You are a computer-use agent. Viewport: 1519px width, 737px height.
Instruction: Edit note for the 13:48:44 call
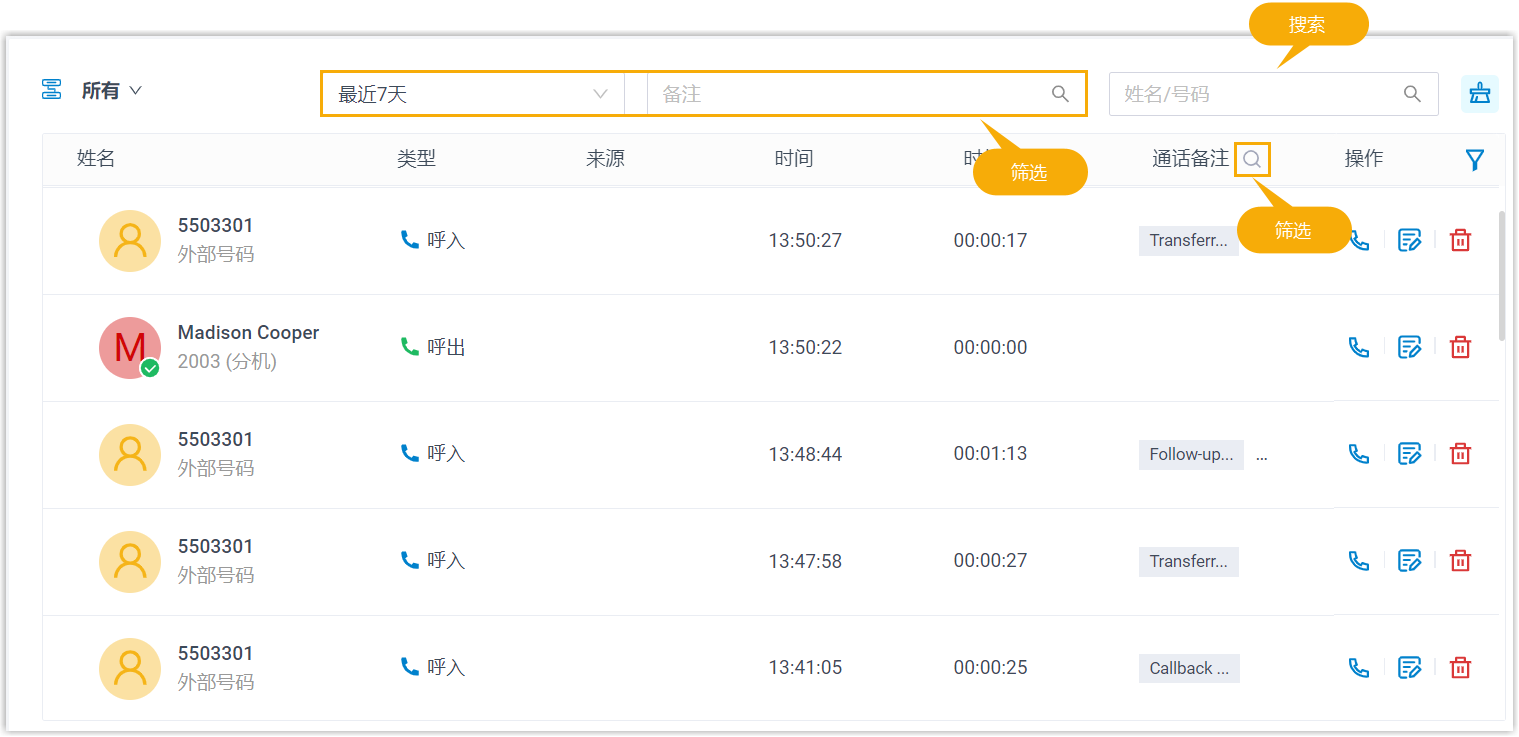click(x=1409, y=454)
